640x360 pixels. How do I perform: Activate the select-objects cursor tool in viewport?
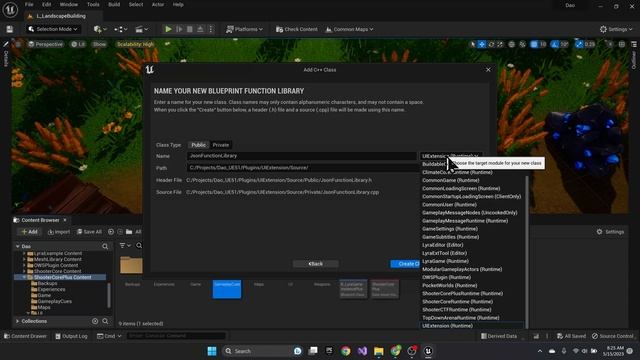473,44
